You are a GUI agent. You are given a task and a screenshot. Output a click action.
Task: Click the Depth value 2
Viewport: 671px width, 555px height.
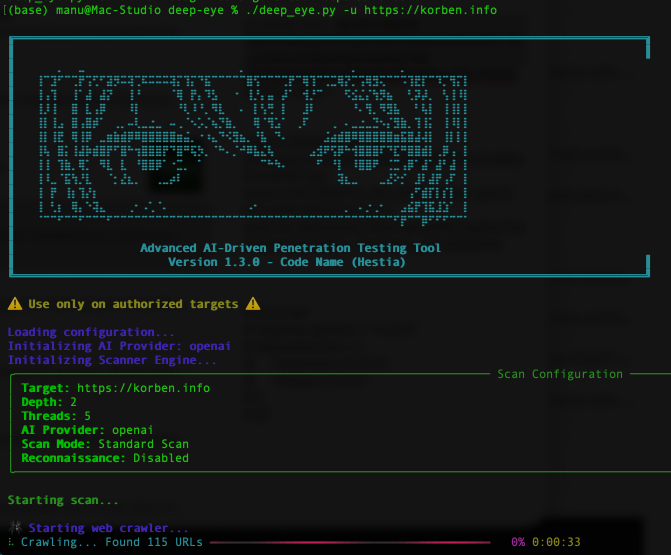point(73,402)
